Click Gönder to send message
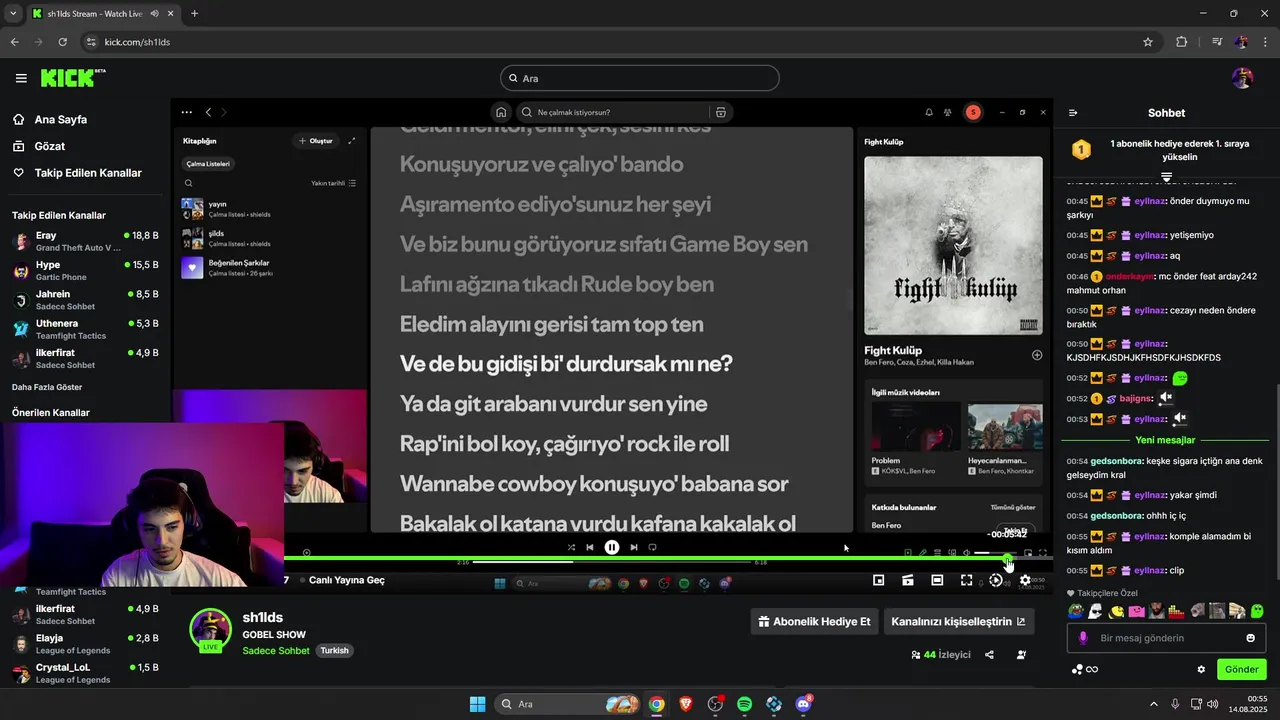Image resolution: width=1280 pixels, height=720 pixels. (1242, 669)
